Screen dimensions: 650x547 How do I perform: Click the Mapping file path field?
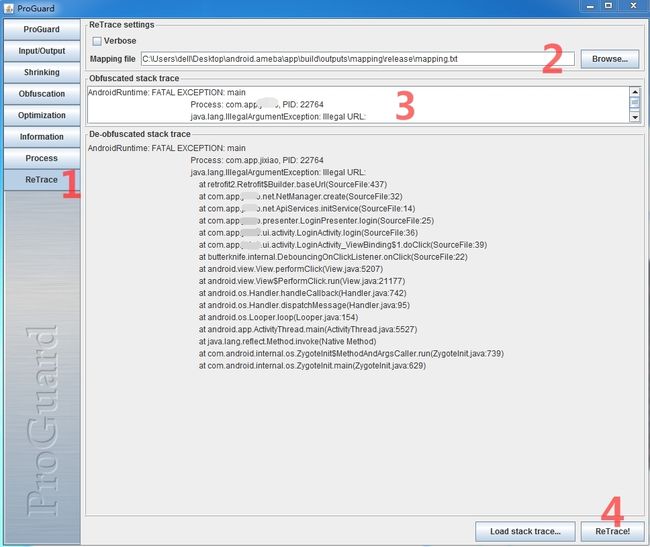tap(358, 59)
